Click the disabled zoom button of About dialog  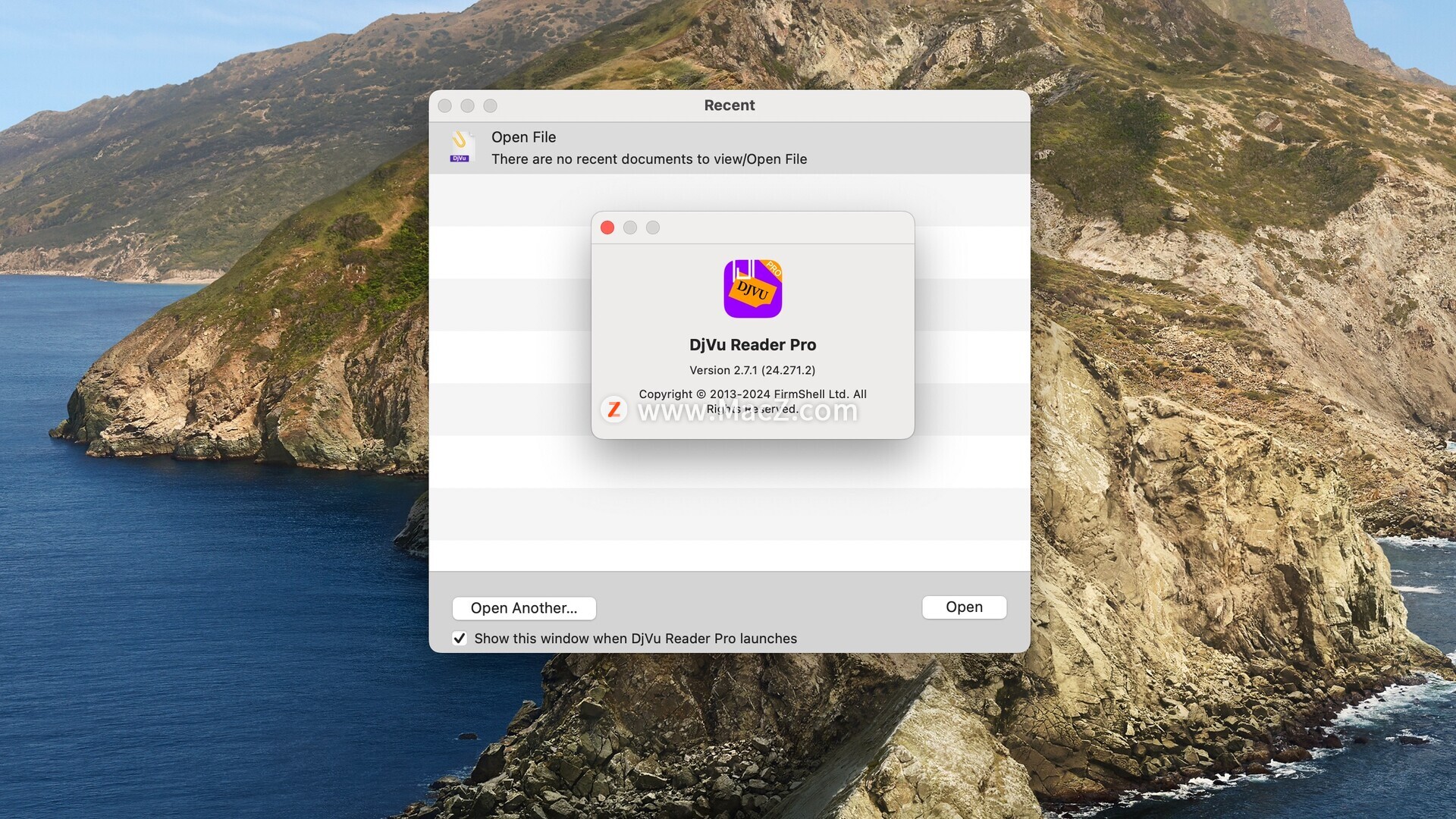click(653, 227)
